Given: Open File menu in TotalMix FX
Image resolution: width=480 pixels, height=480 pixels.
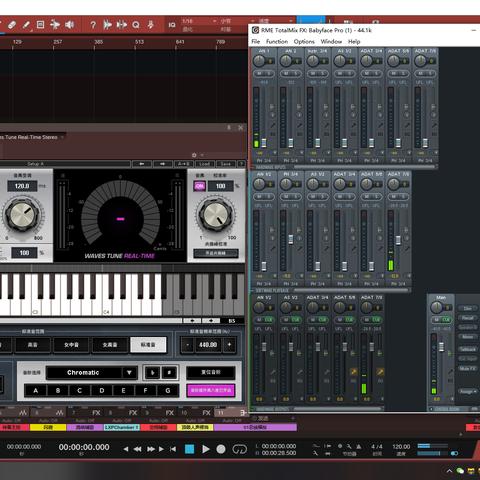Looking at the screenshot, I should 256,42.
